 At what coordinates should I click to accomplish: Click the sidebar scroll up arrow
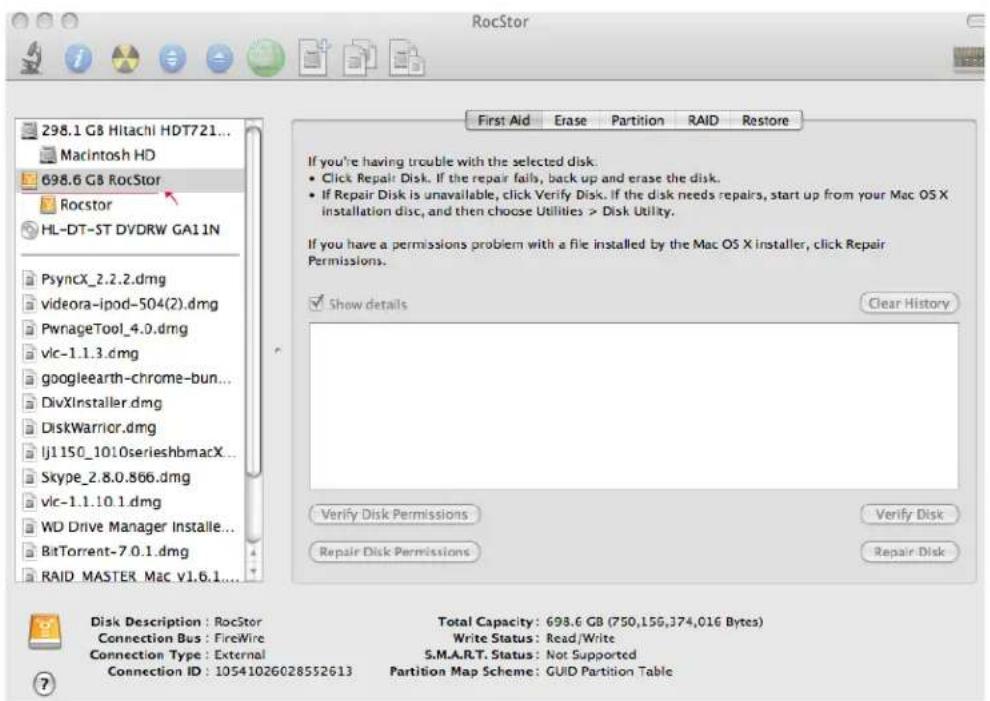coord(253,553)
